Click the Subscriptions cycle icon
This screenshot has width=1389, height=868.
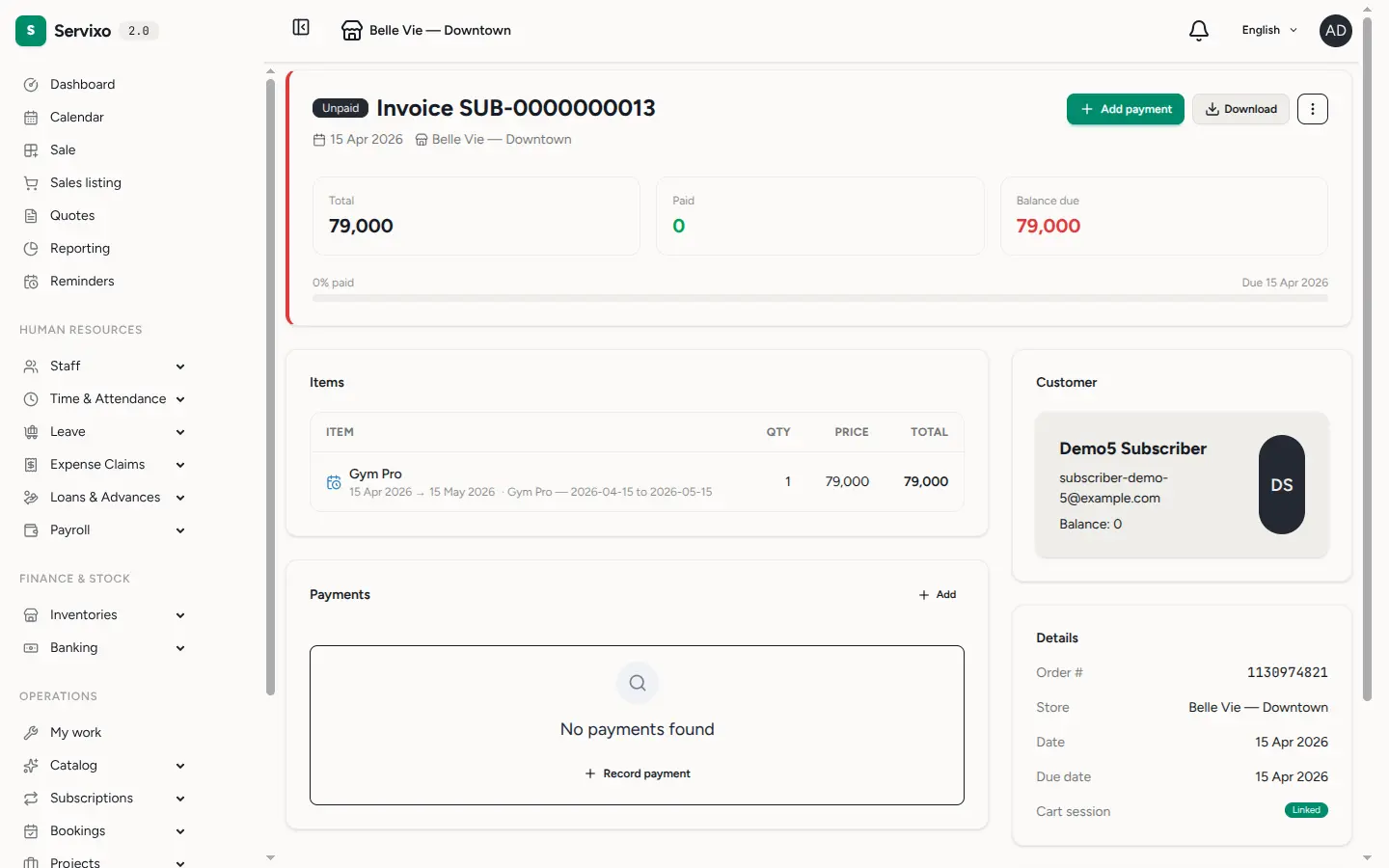tap(31, 799)
